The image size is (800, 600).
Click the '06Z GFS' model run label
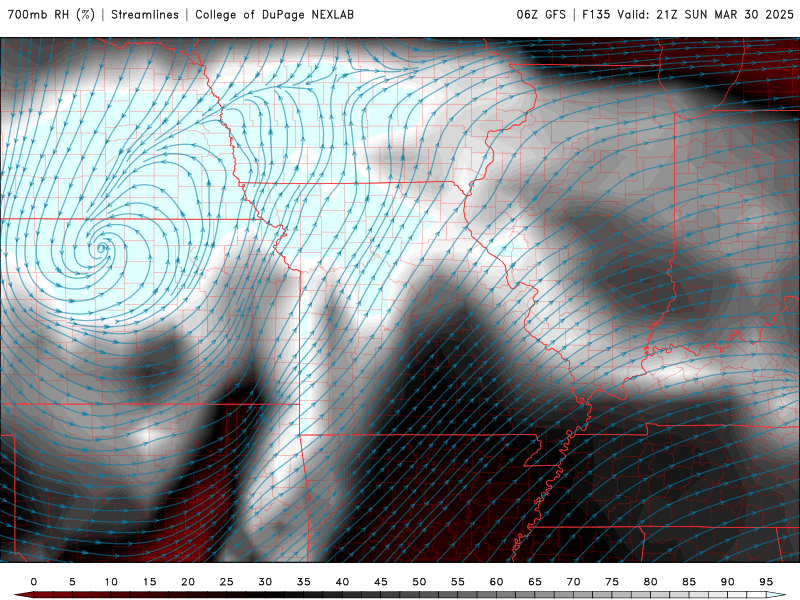(541, 14)
